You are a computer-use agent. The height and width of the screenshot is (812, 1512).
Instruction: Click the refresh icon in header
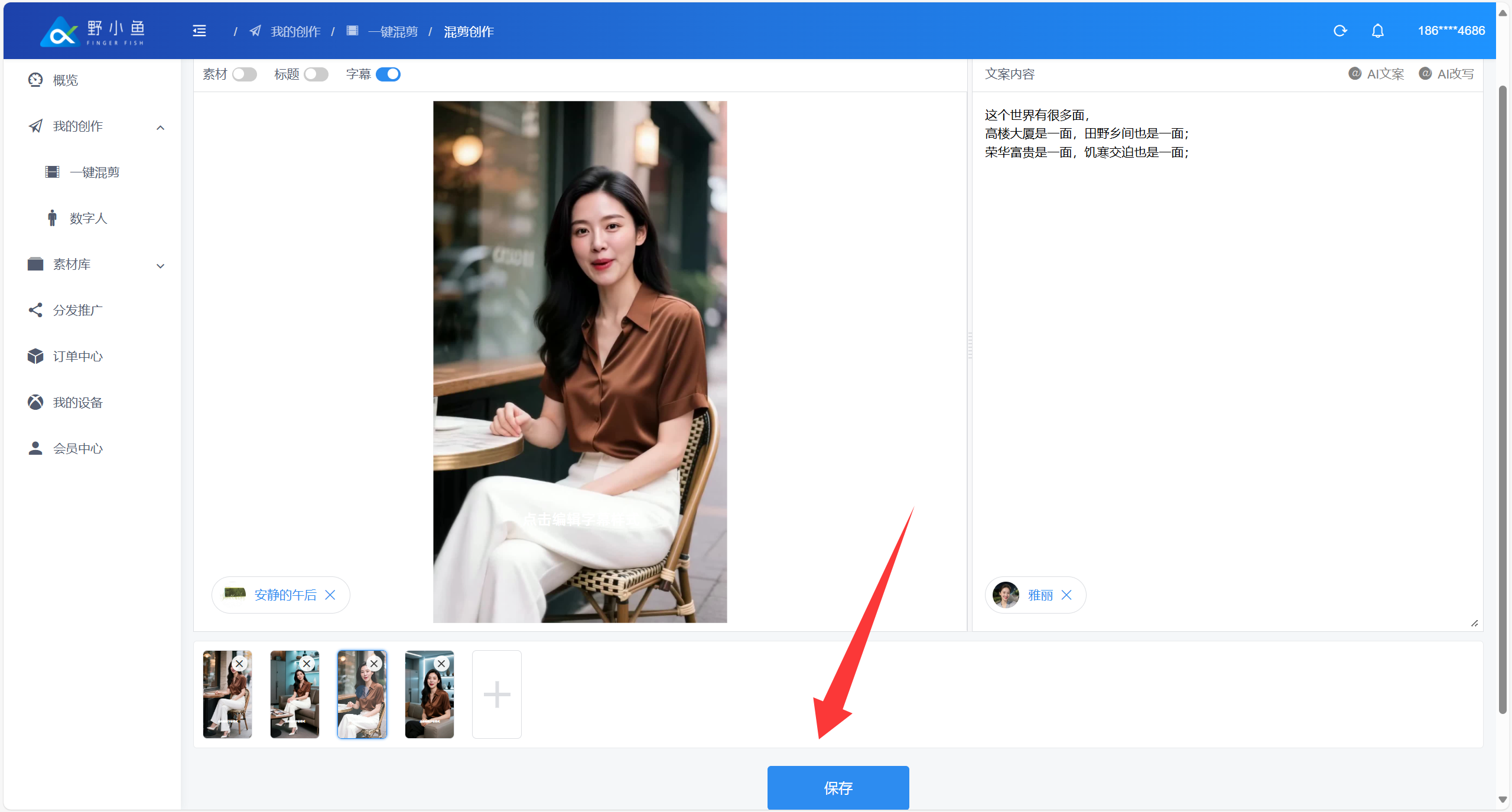pos(1340,31)
